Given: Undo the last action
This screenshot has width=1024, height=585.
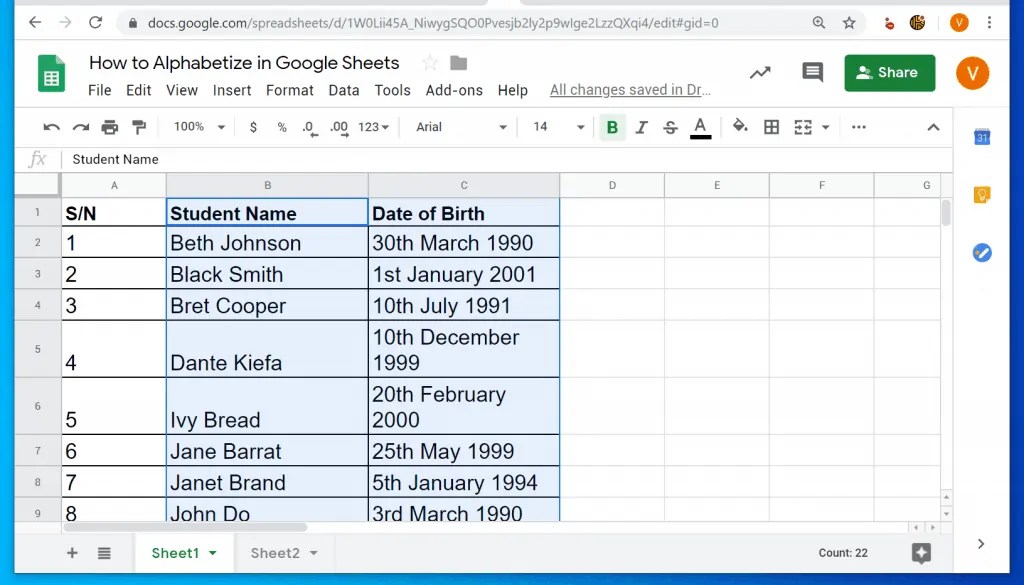Looking at the screenshot, I should 51,126.
